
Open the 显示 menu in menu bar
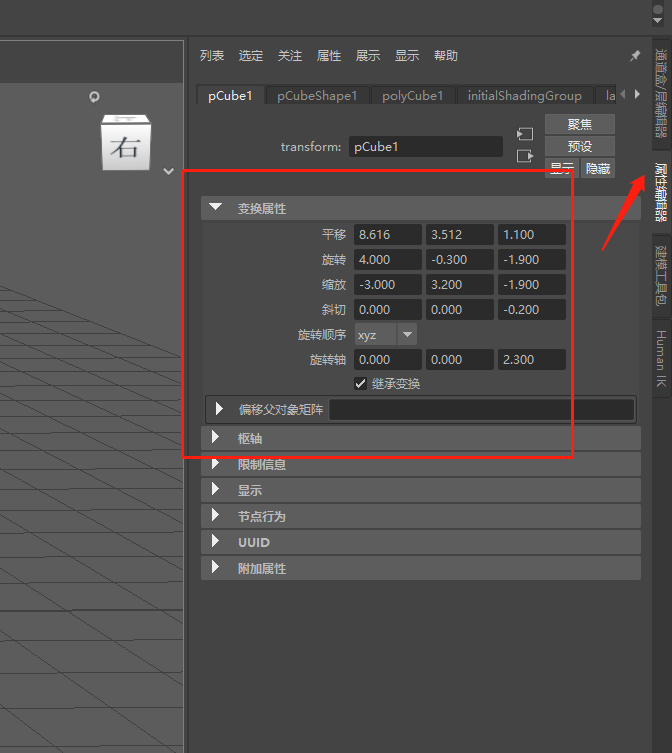click(x=407, y=56)
